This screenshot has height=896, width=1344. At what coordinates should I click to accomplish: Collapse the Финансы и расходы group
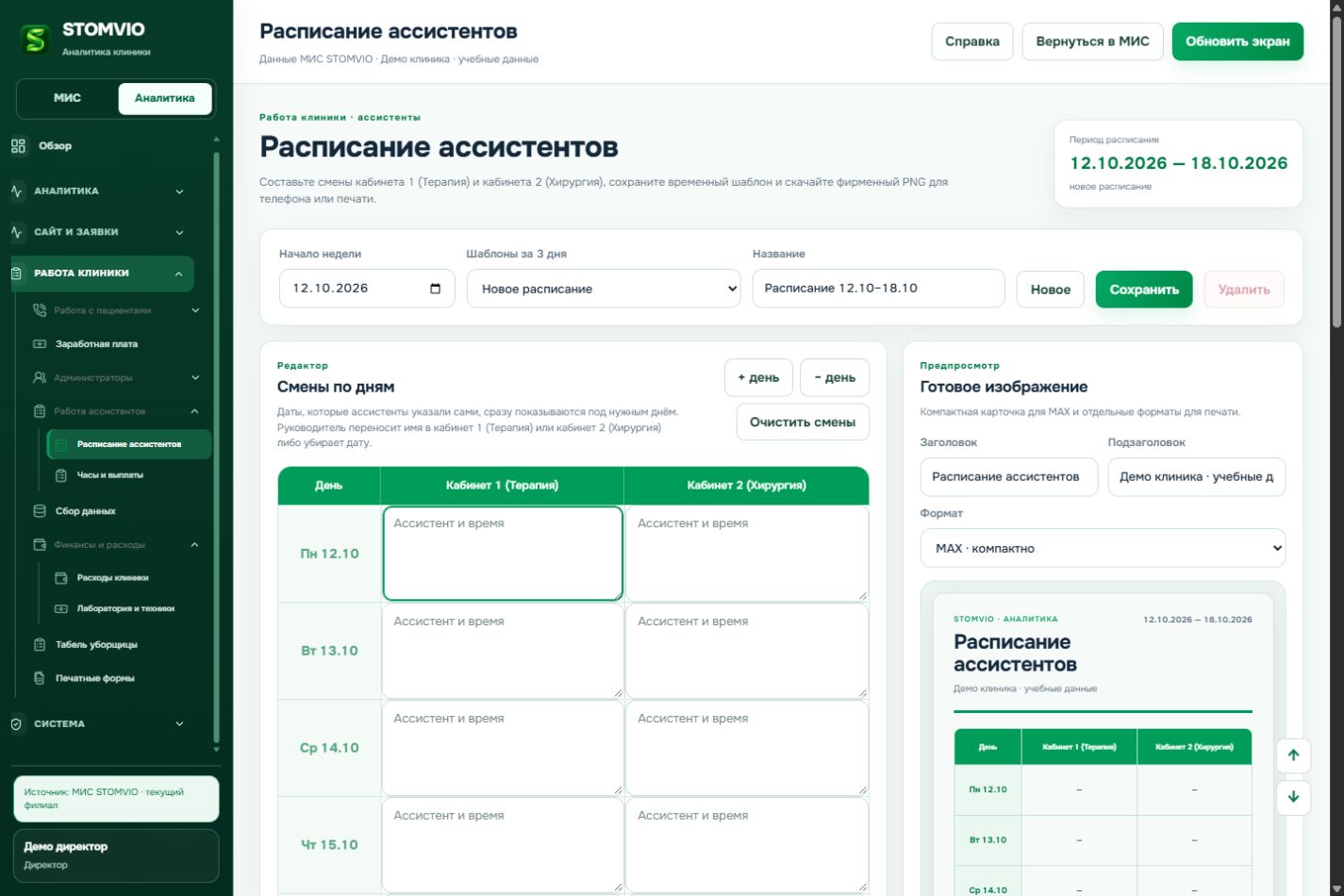116,545
